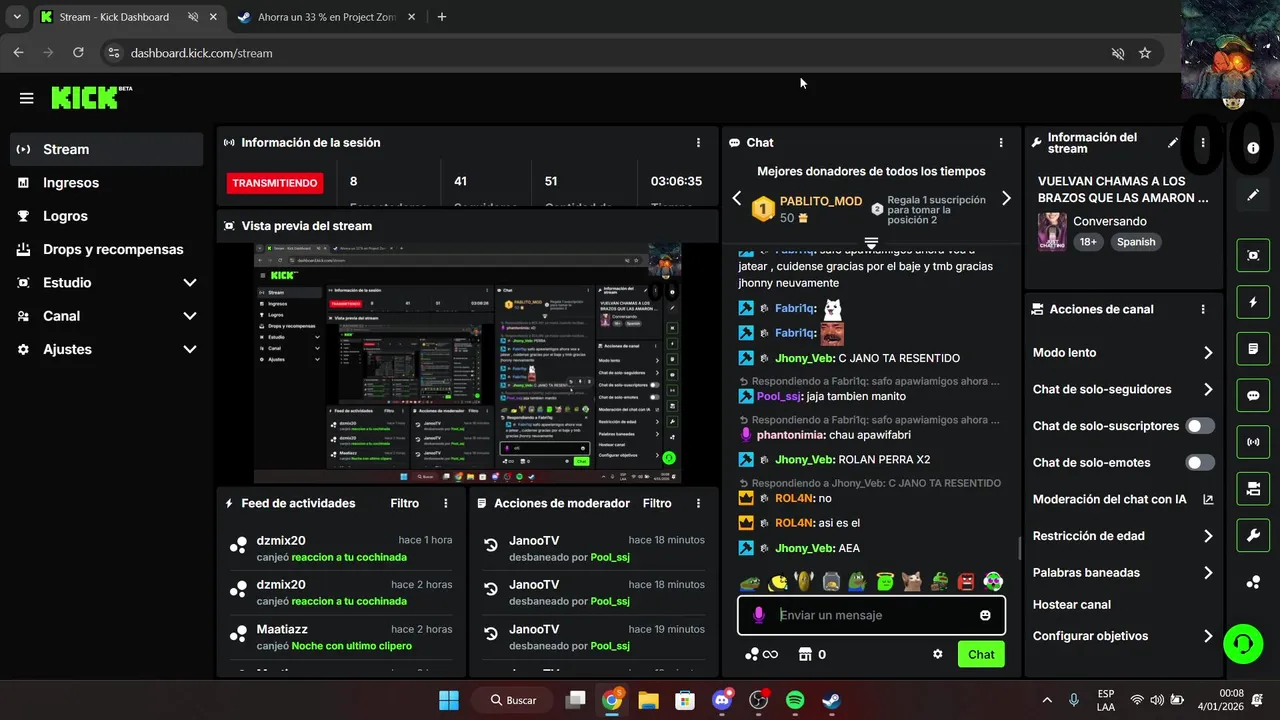Open Steam from the taskbar
The width and height of the screenshot is (1280, 720).
(831, 700)
